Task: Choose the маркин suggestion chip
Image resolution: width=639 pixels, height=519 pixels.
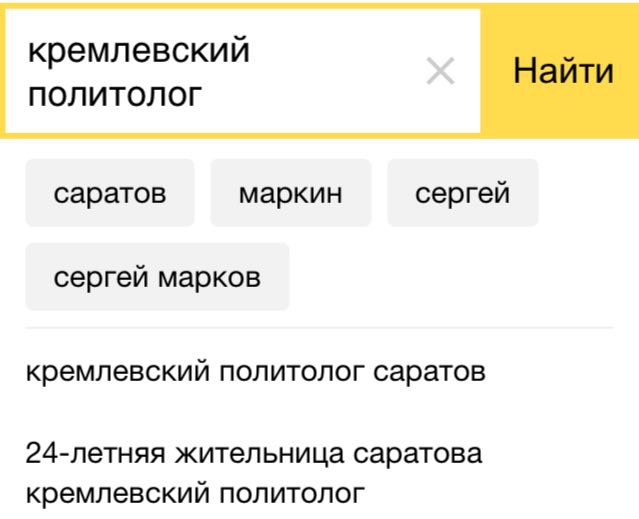Action: pos(290,193)
